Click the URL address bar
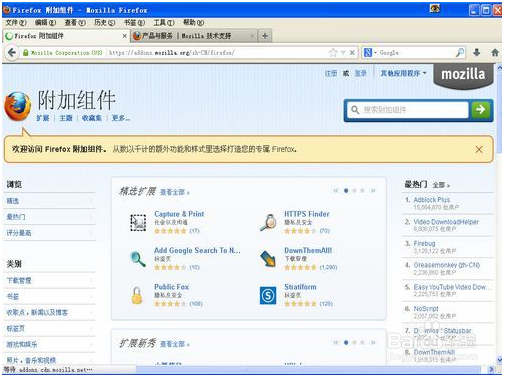This screenshot has height=375, width=505. coord(217,53)
